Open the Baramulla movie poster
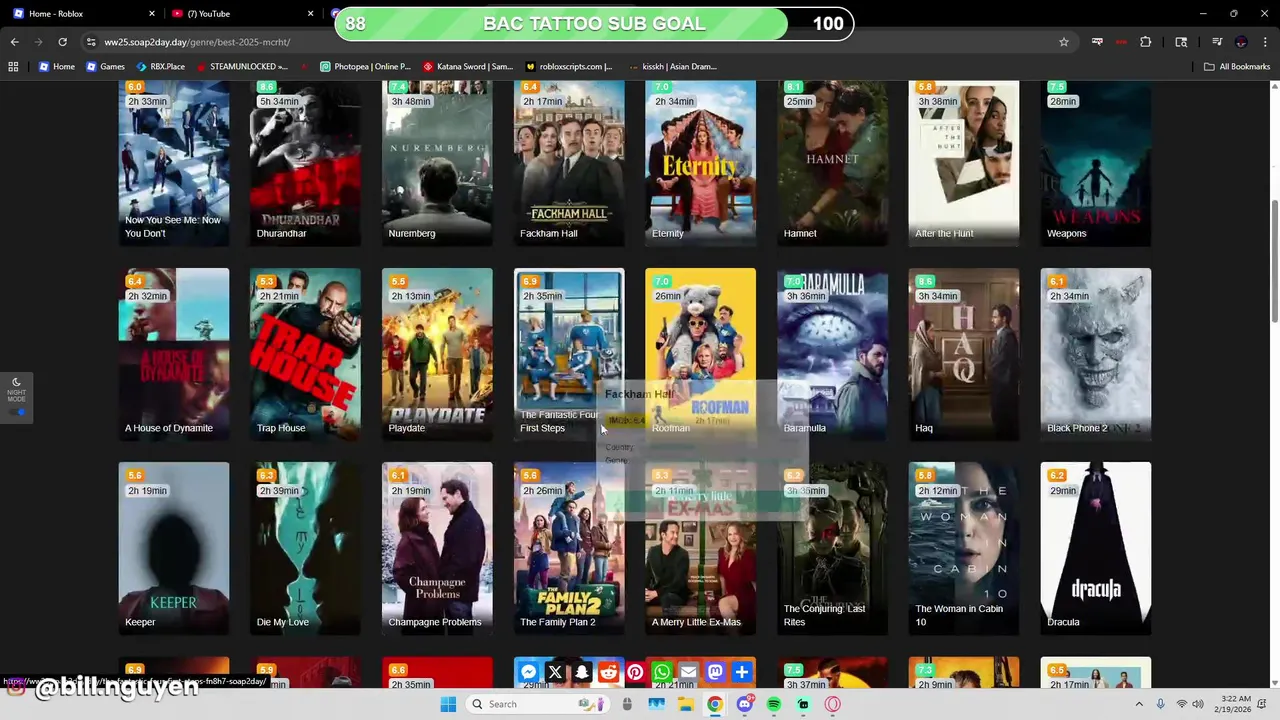Image resolution: width=1280 pixels, height=720 pixels. [x=832, y=354]
